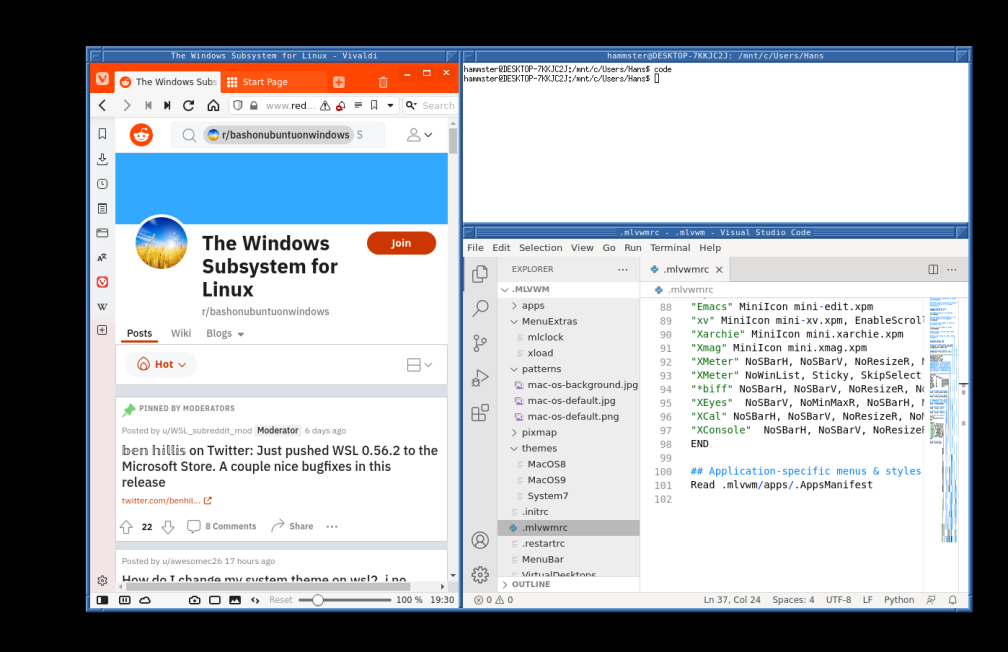Open VS Code notifications bell
This screenshot has height=652, width=1008.
953,600
